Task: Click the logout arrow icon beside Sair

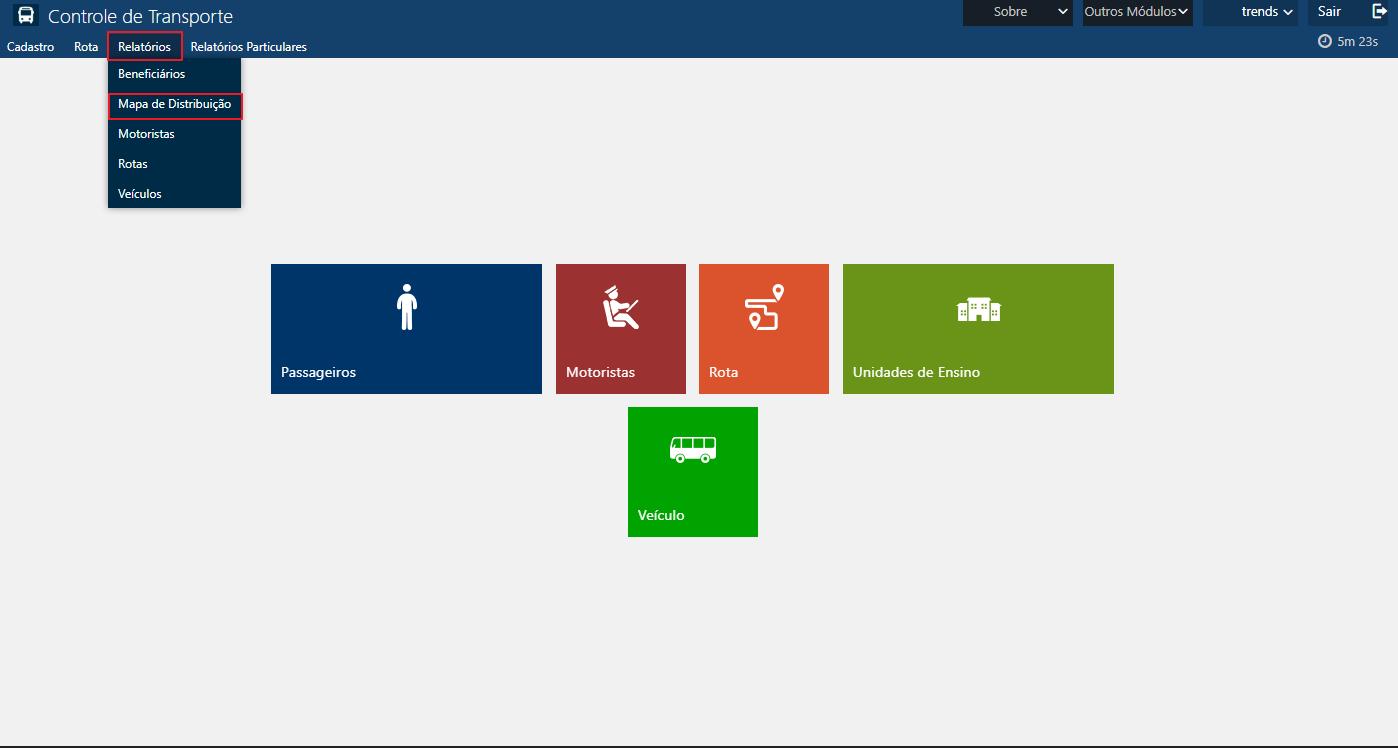Action: pos(1380,12)
